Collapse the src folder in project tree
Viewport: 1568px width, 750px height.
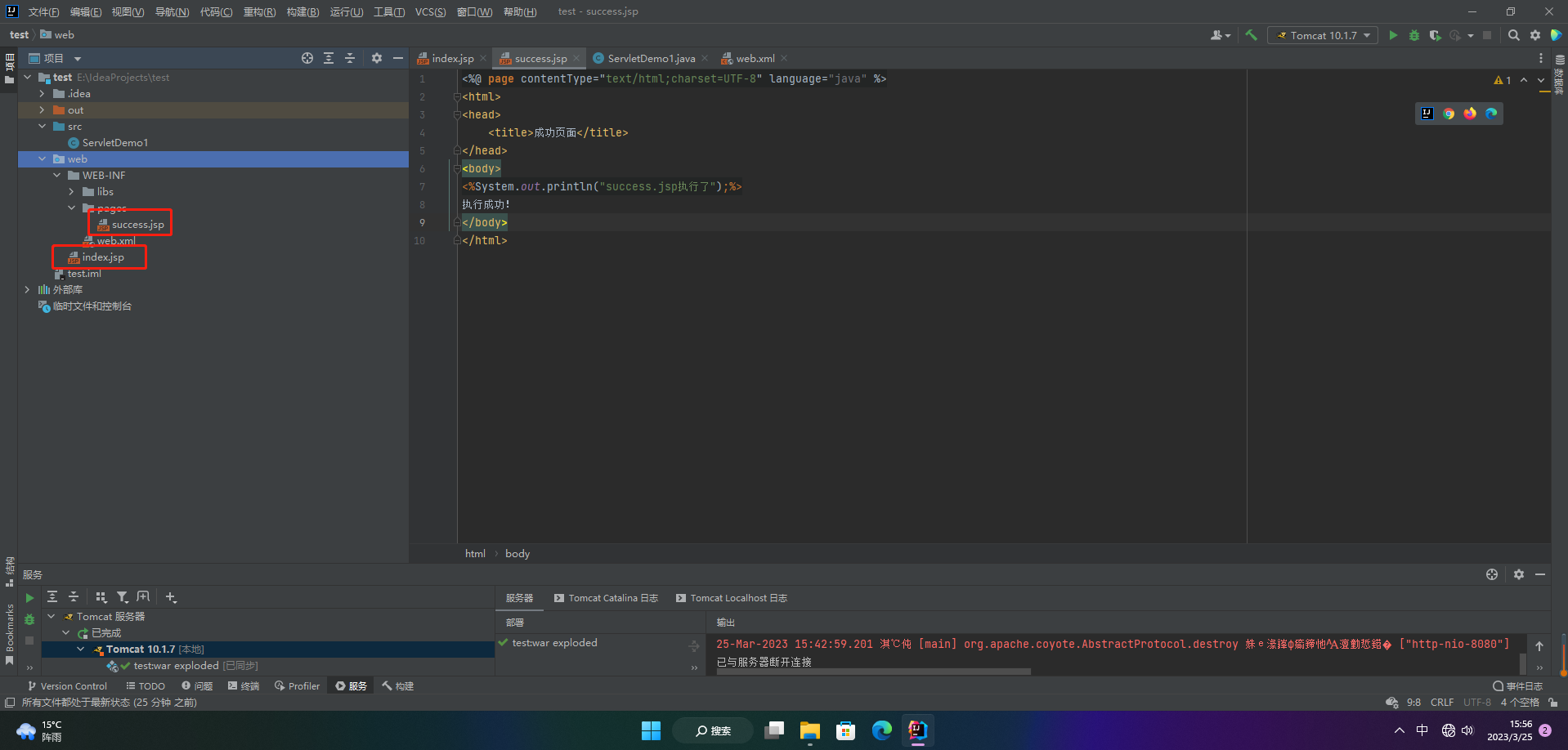[42, 127]
